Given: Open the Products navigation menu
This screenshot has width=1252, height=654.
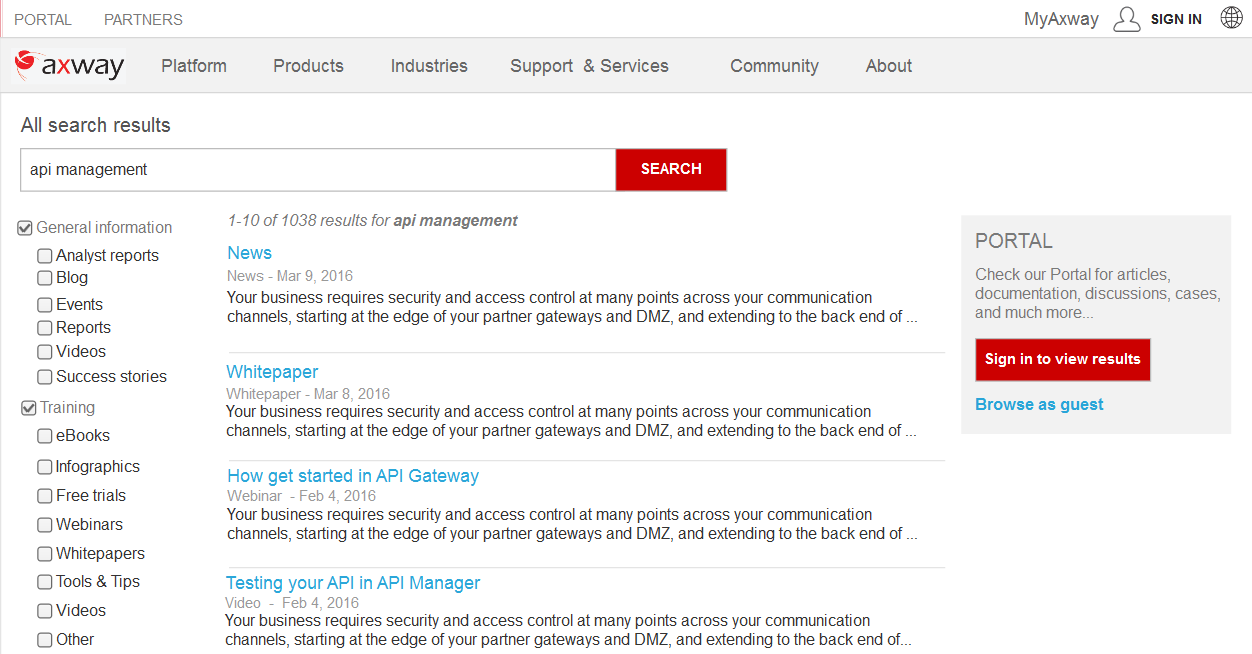Looking at the screenshot, I should click(308, 66).
